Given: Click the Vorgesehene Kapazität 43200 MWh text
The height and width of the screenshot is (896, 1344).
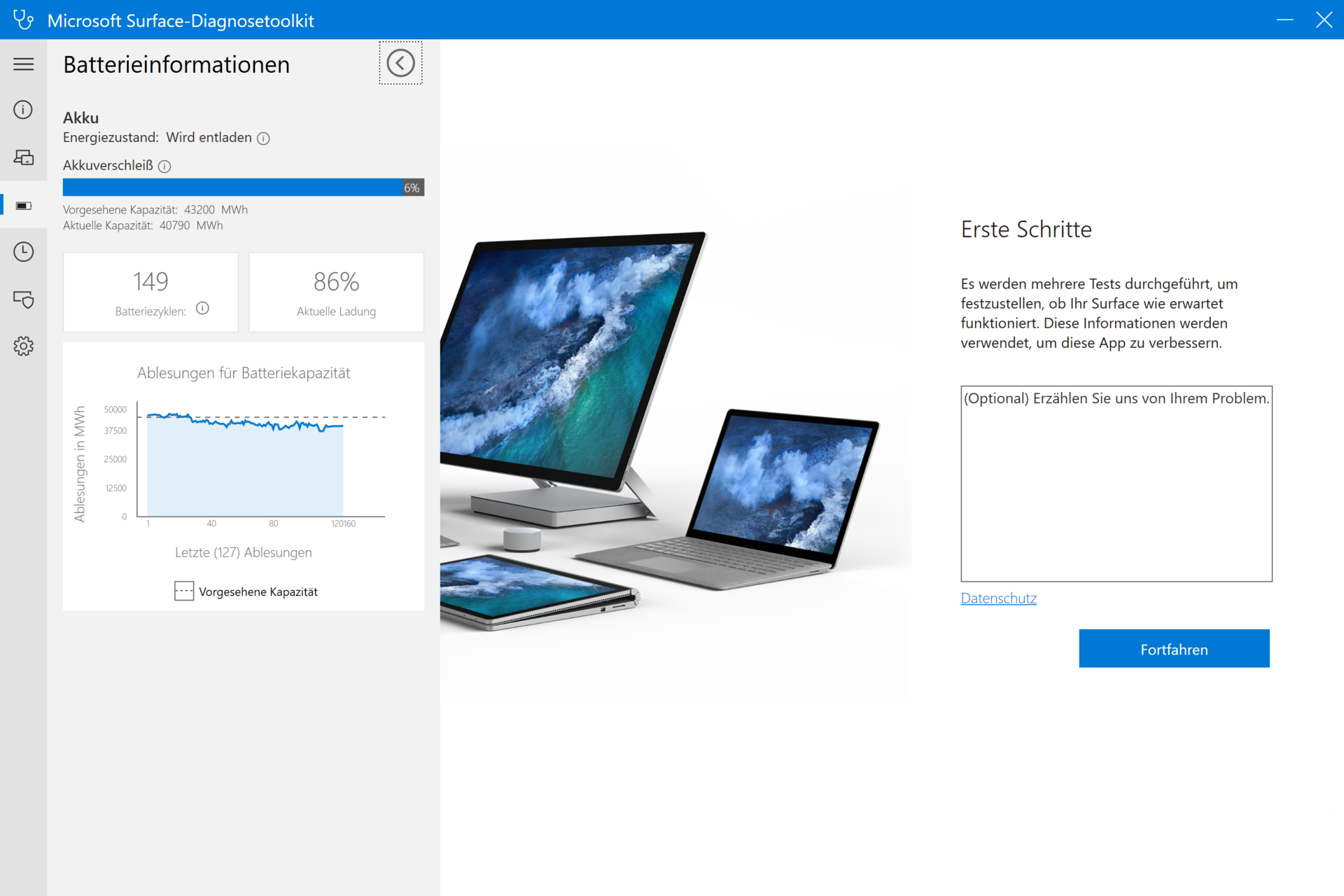Looking at the screenshot, I should coord(155,210).
